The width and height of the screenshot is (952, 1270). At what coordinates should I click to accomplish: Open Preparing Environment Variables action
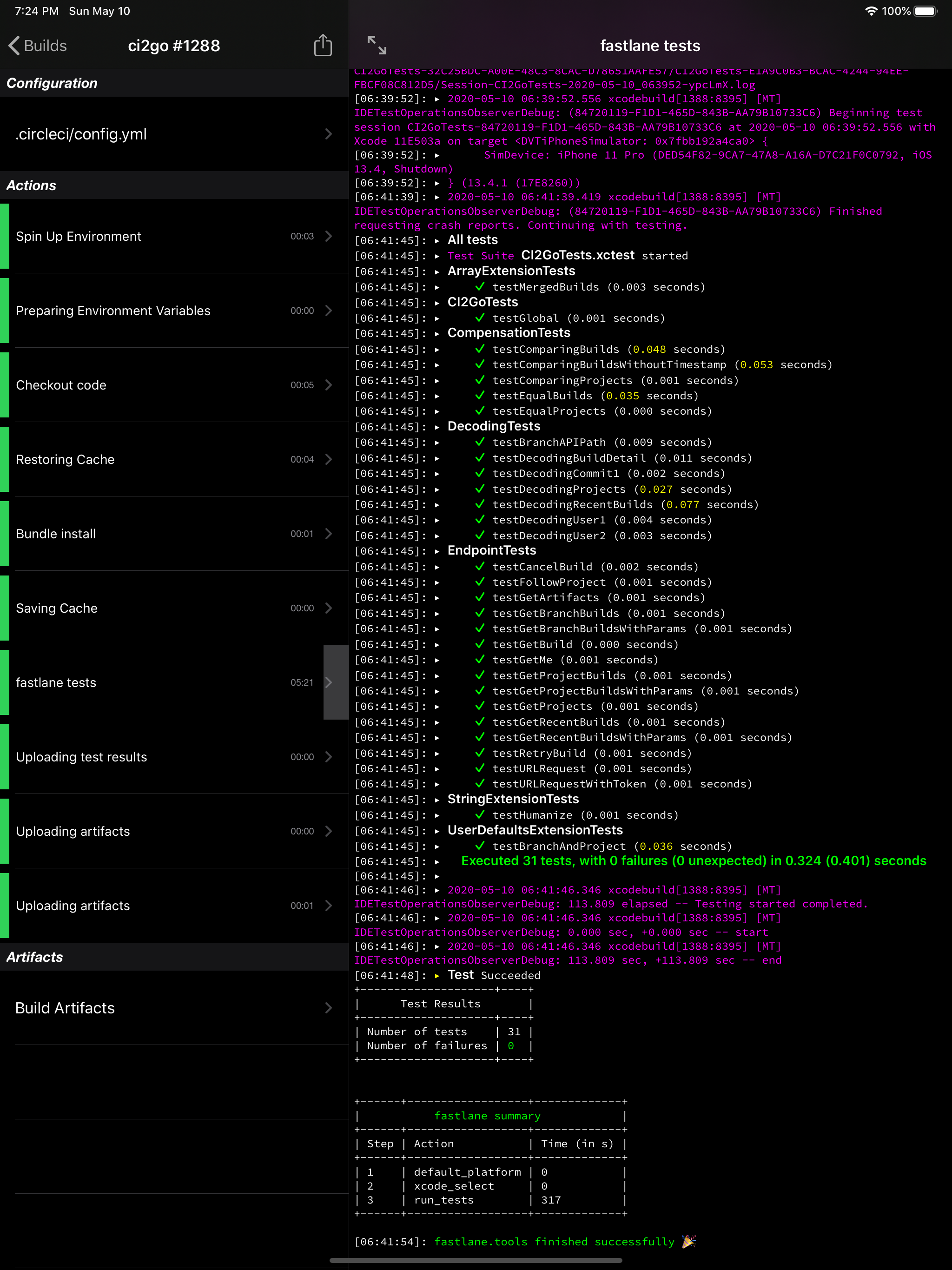pyautogui.click(x=174, y=311)
